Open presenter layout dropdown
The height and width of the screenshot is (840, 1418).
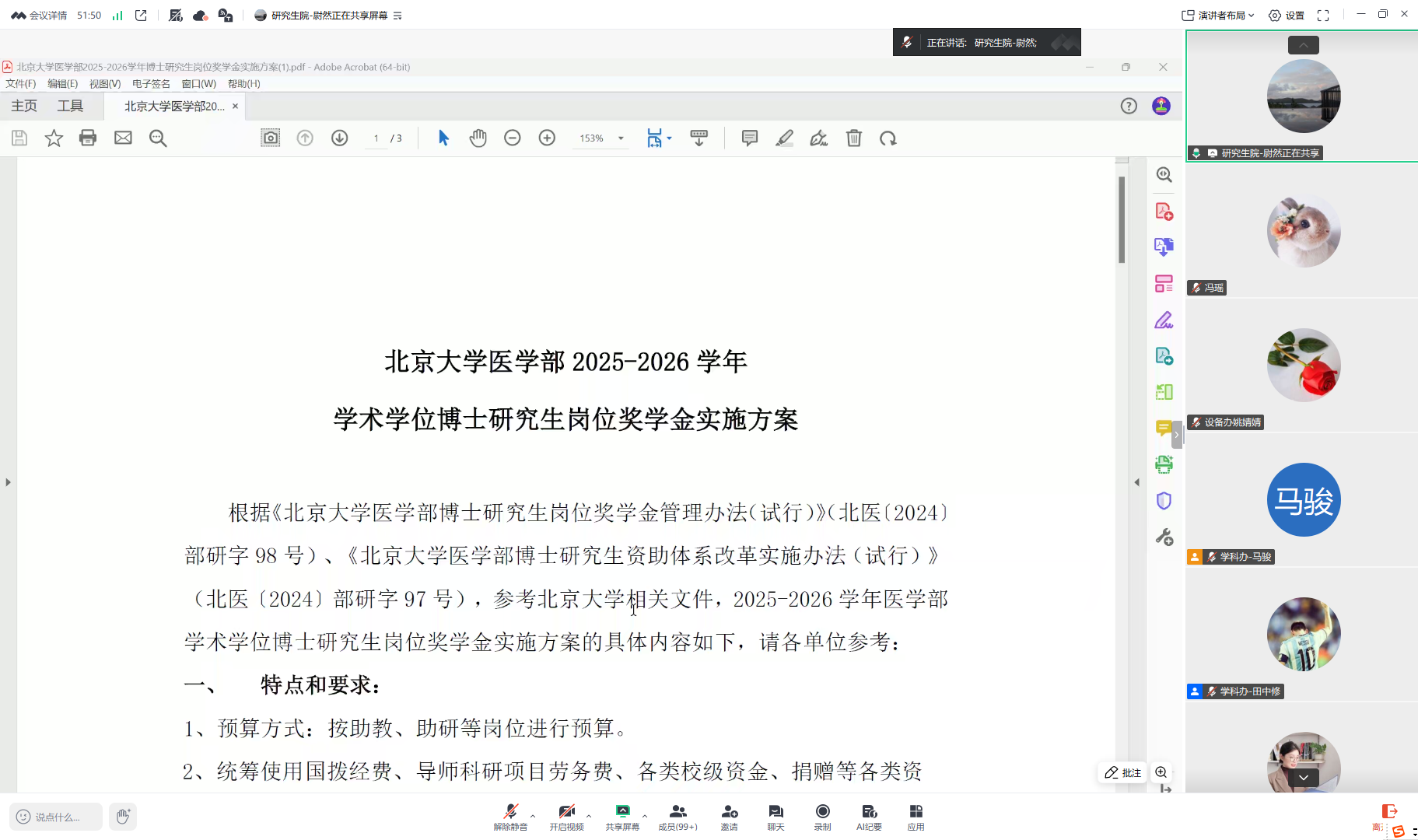coord(1218,16)
